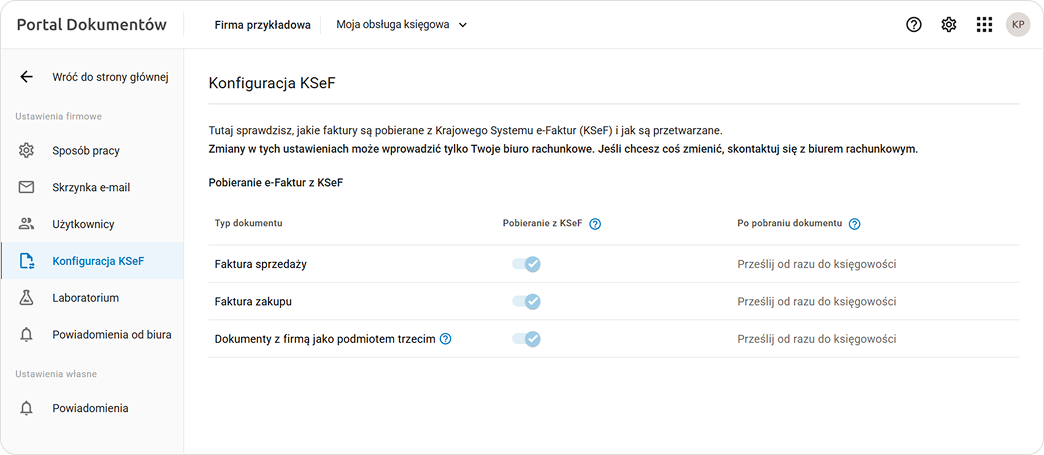The width and height of the screenshot is (1044, 455).
Task: Click Wróć do strony głównej link
Action: (110, 77)
